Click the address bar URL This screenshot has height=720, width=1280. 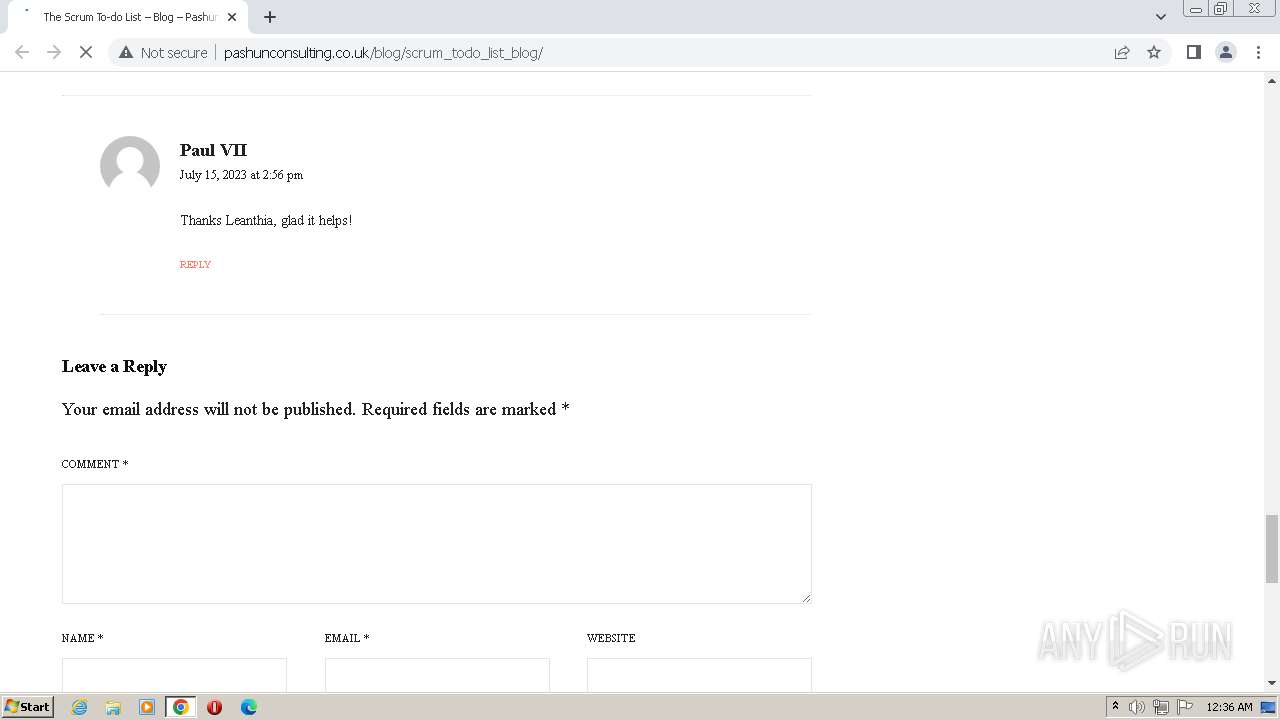point(383,52)
